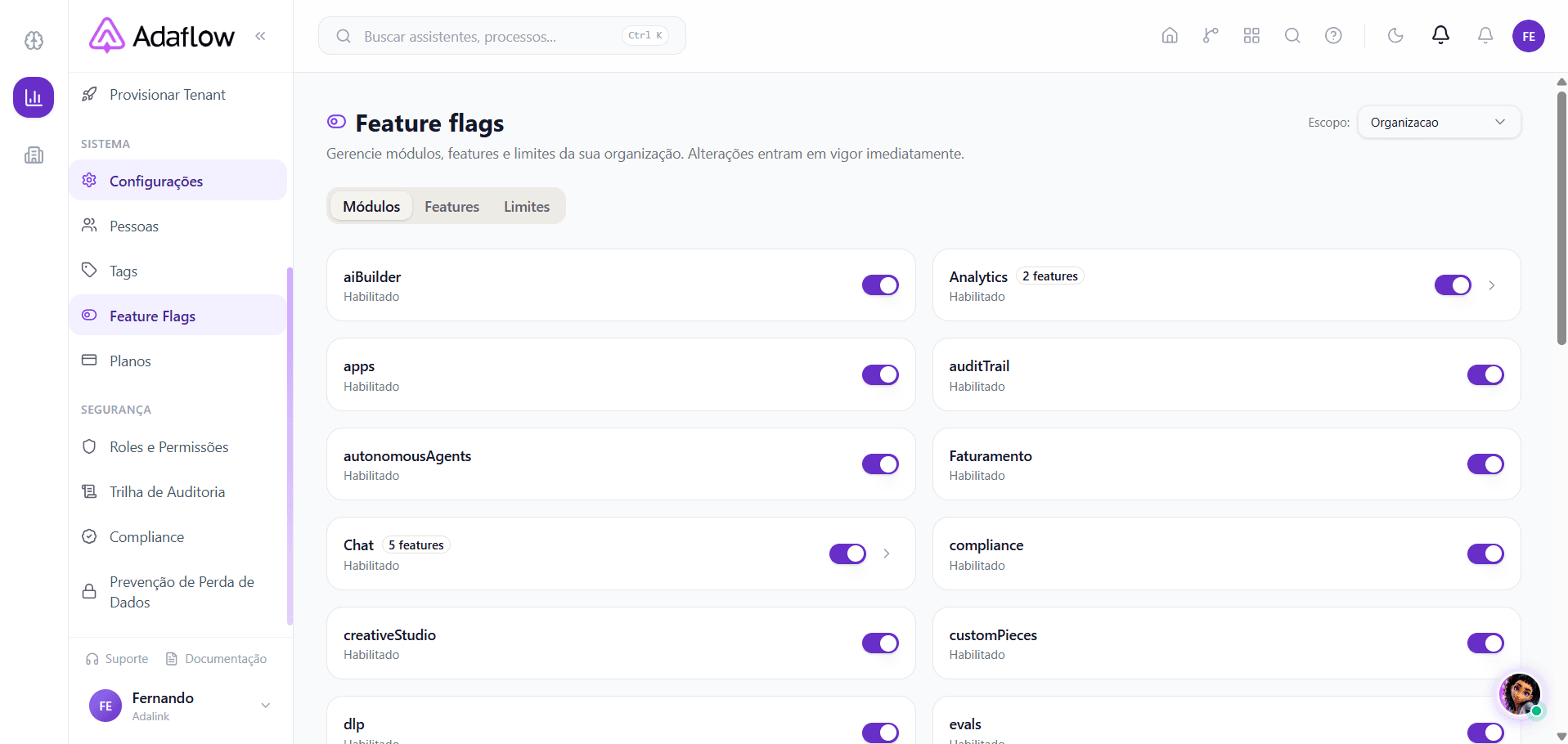
Task: Toggle the customPieces module switch
Action: point(1485,643)
